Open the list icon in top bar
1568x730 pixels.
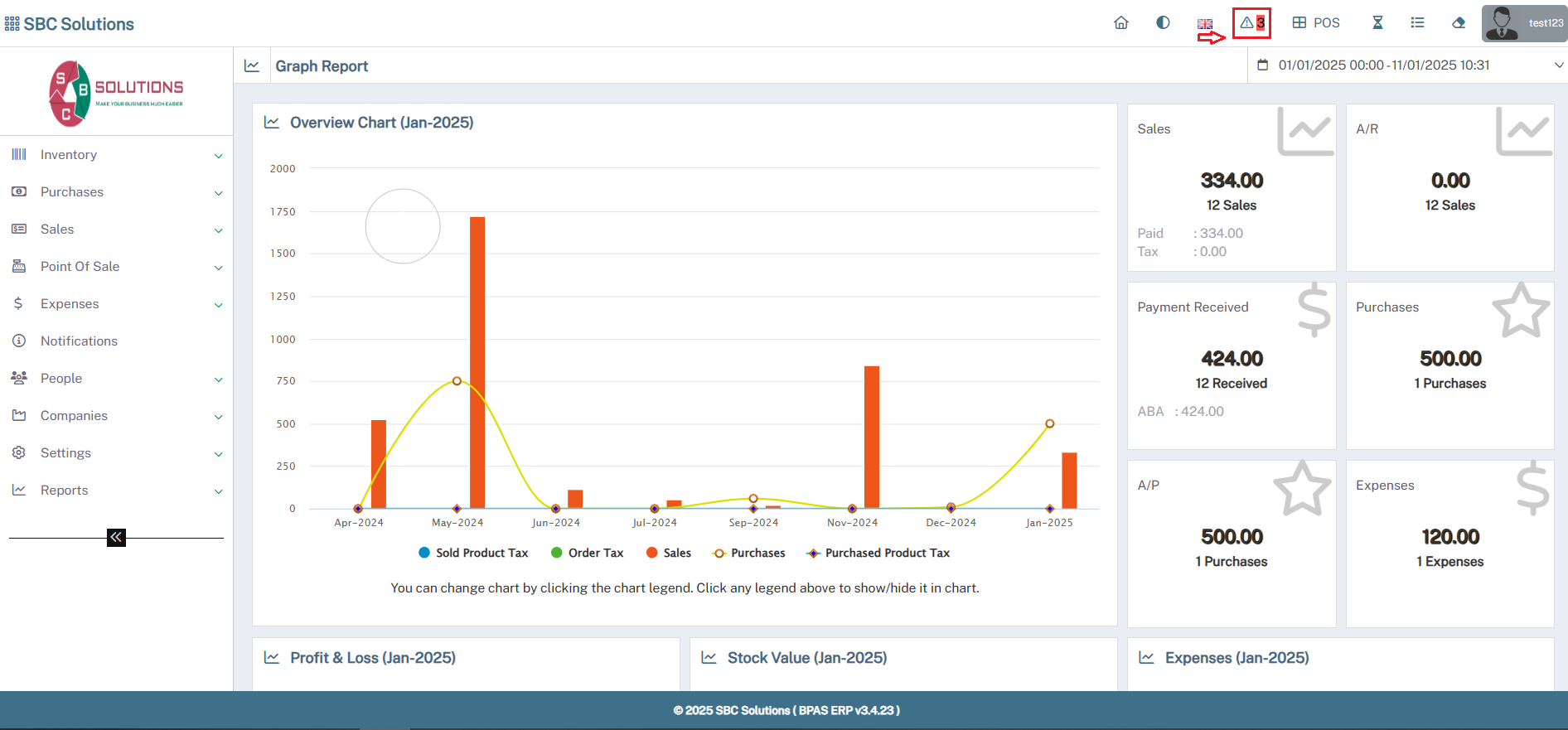(x=1418, y=23)
